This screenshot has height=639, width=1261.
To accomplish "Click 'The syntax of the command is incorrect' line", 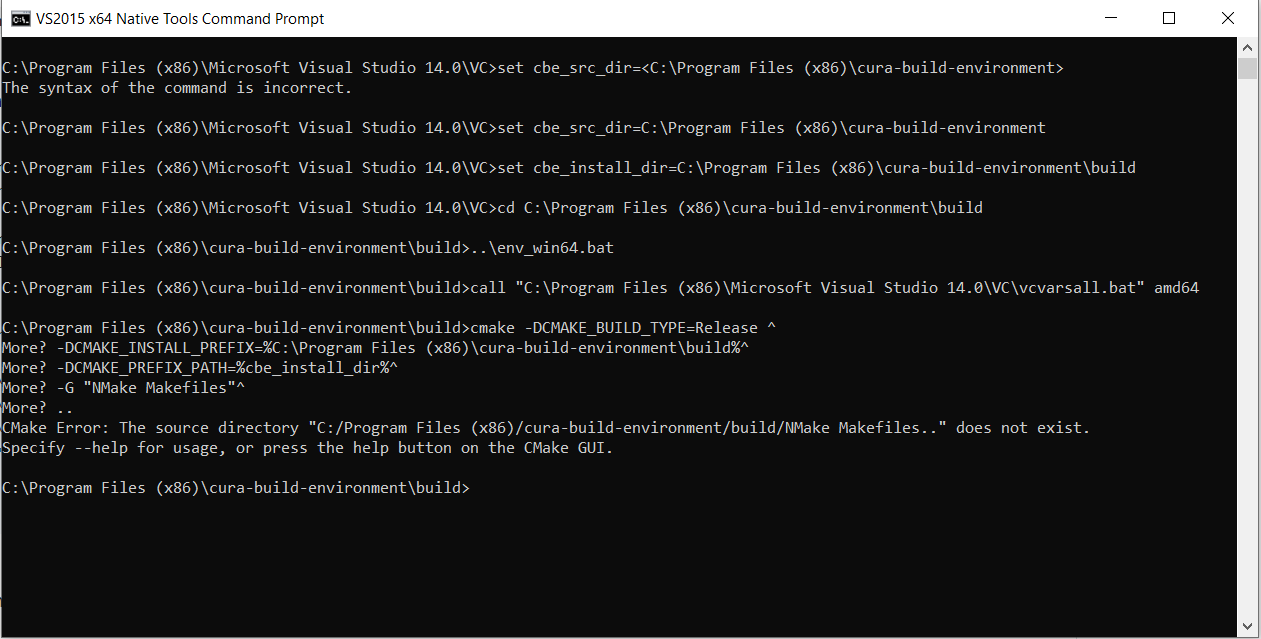I will point(177,88).
